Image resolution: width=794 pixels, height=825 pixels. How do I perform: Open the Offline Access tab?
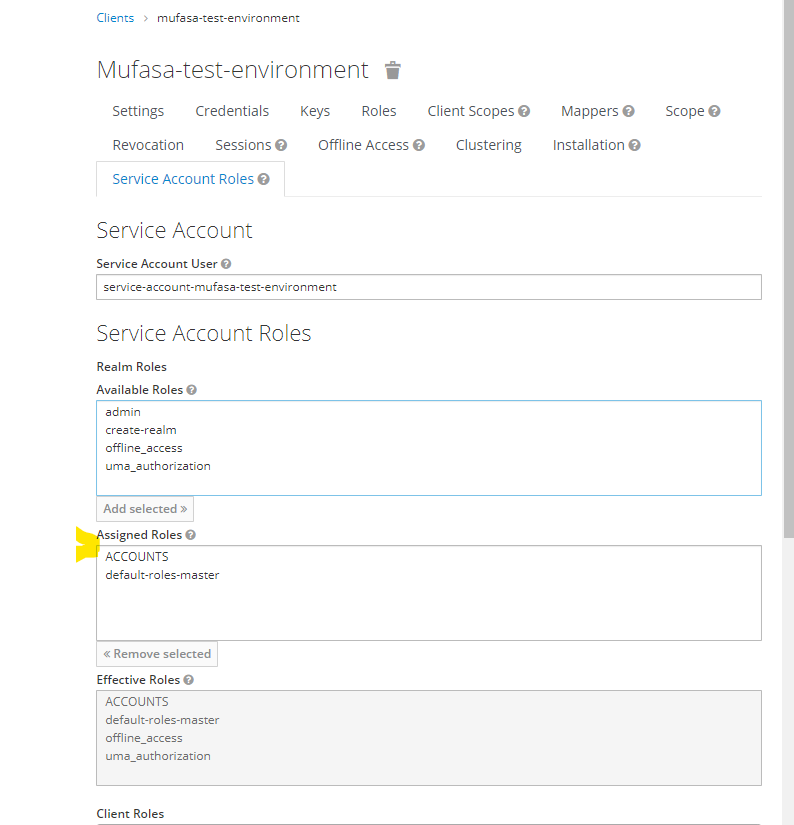[363, 145]
